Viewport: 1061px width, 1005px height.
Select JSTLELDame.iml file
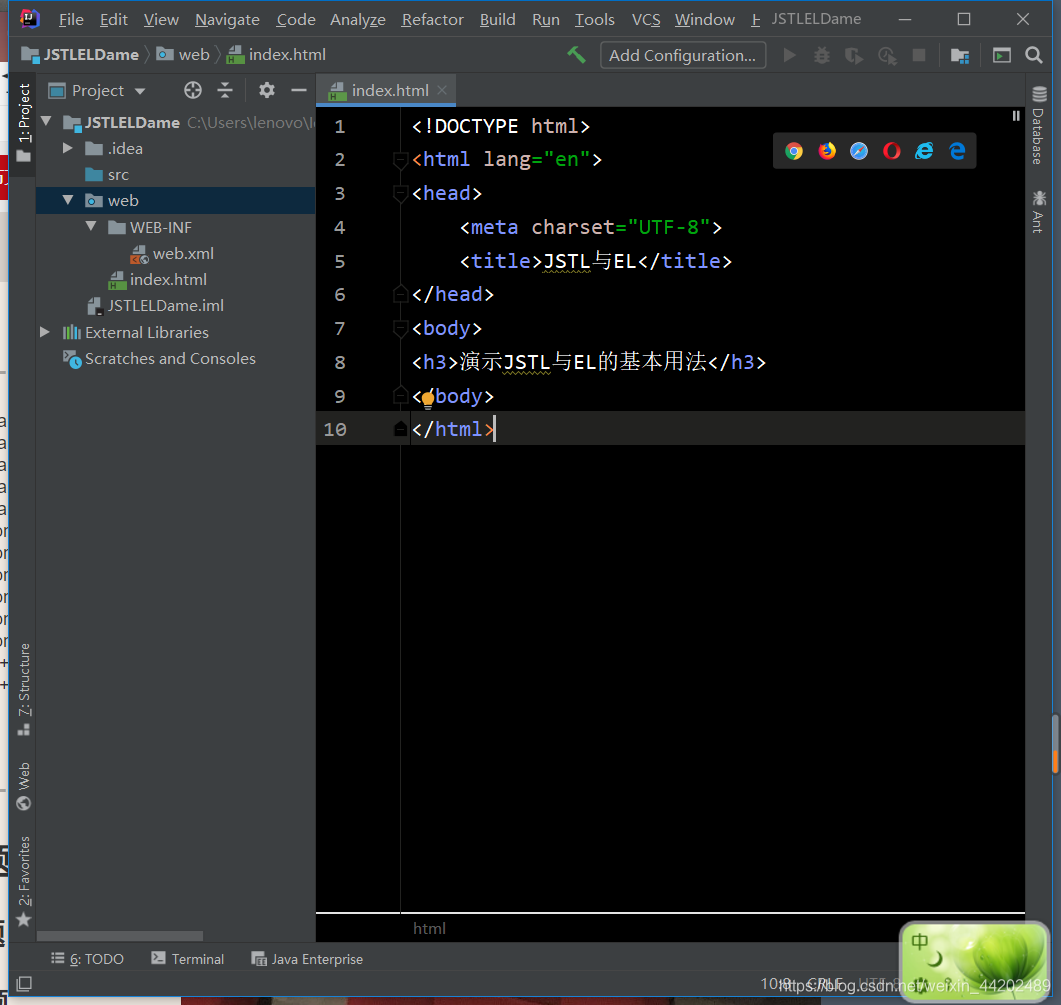tap(156, 306)
